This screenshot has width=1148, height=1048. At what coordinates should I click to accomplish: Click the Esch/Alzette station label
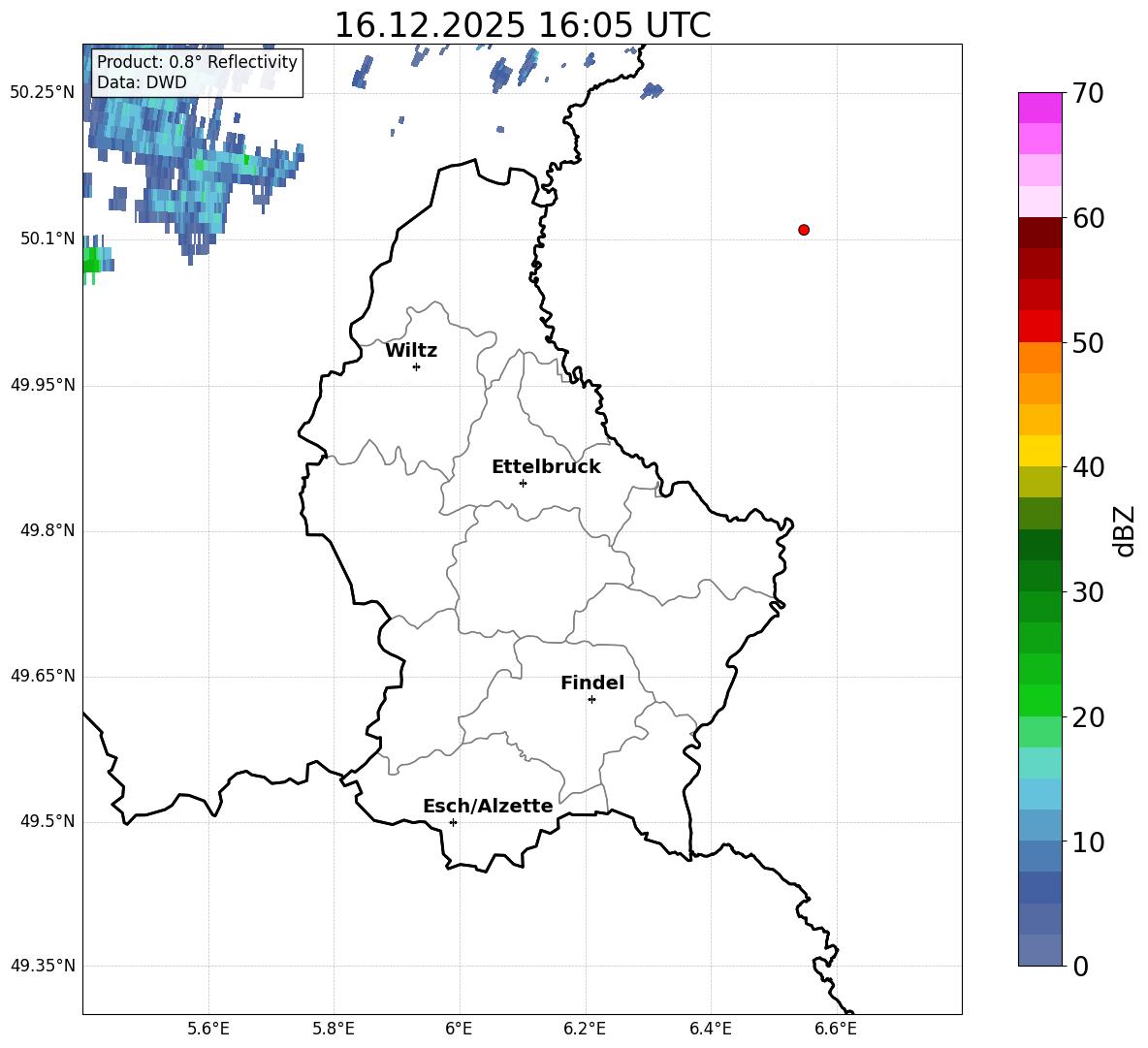click(x=489, y=806)
